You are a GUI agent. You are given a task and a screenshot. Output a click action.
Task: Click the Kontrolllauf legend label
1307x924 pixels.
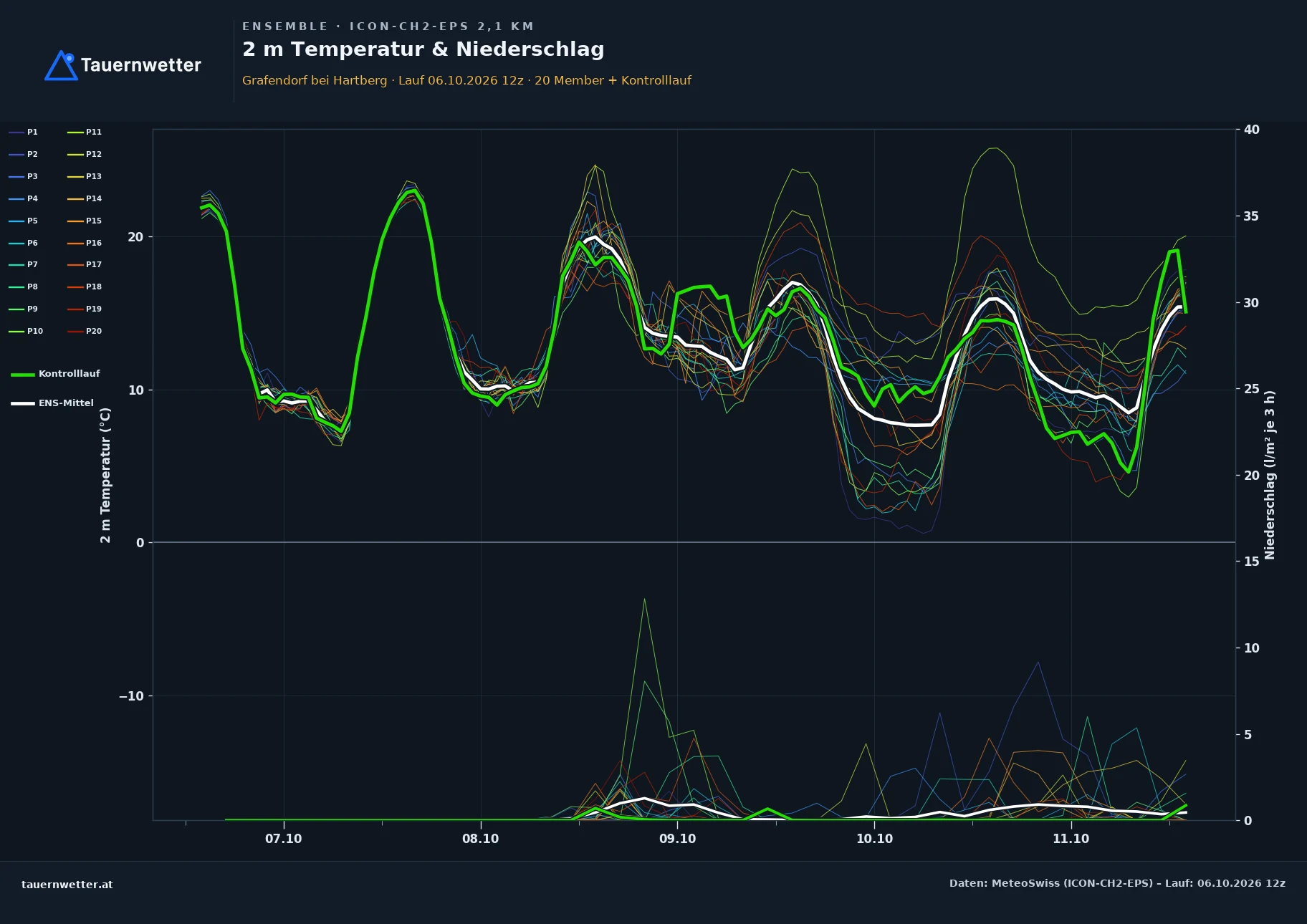coord(70,374)
